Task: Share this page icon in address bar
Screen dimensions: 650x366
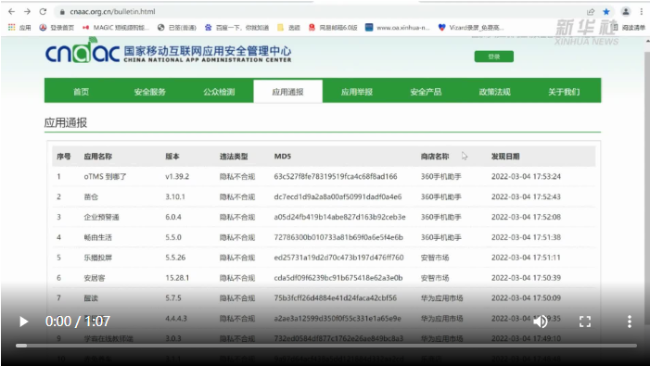Action: [591, 12]
